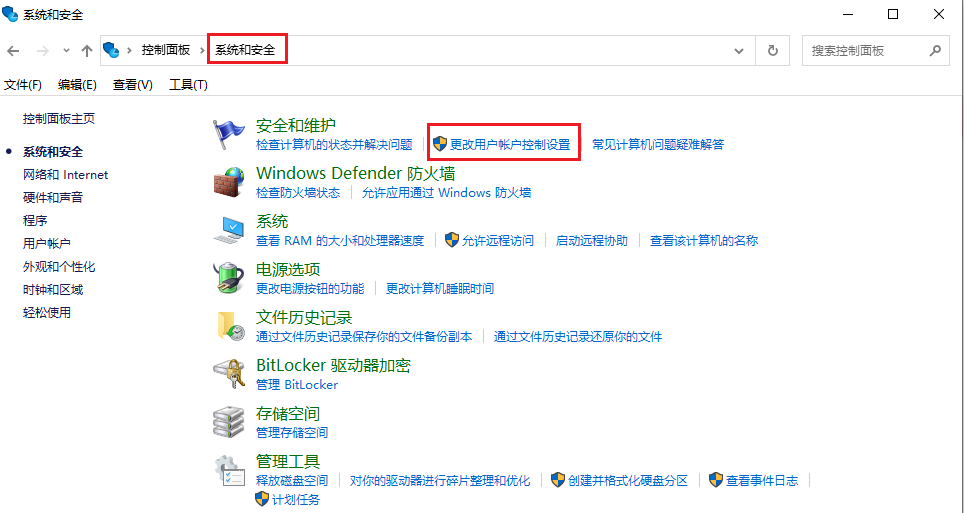
Task: Click the BitLocker lock and keys icon
Action: pyautogui.click(x=229, y=373)
